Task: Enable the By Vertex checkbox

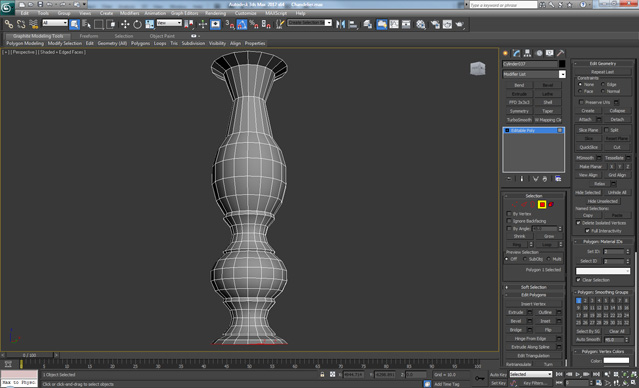Action: tap(509, 214)
